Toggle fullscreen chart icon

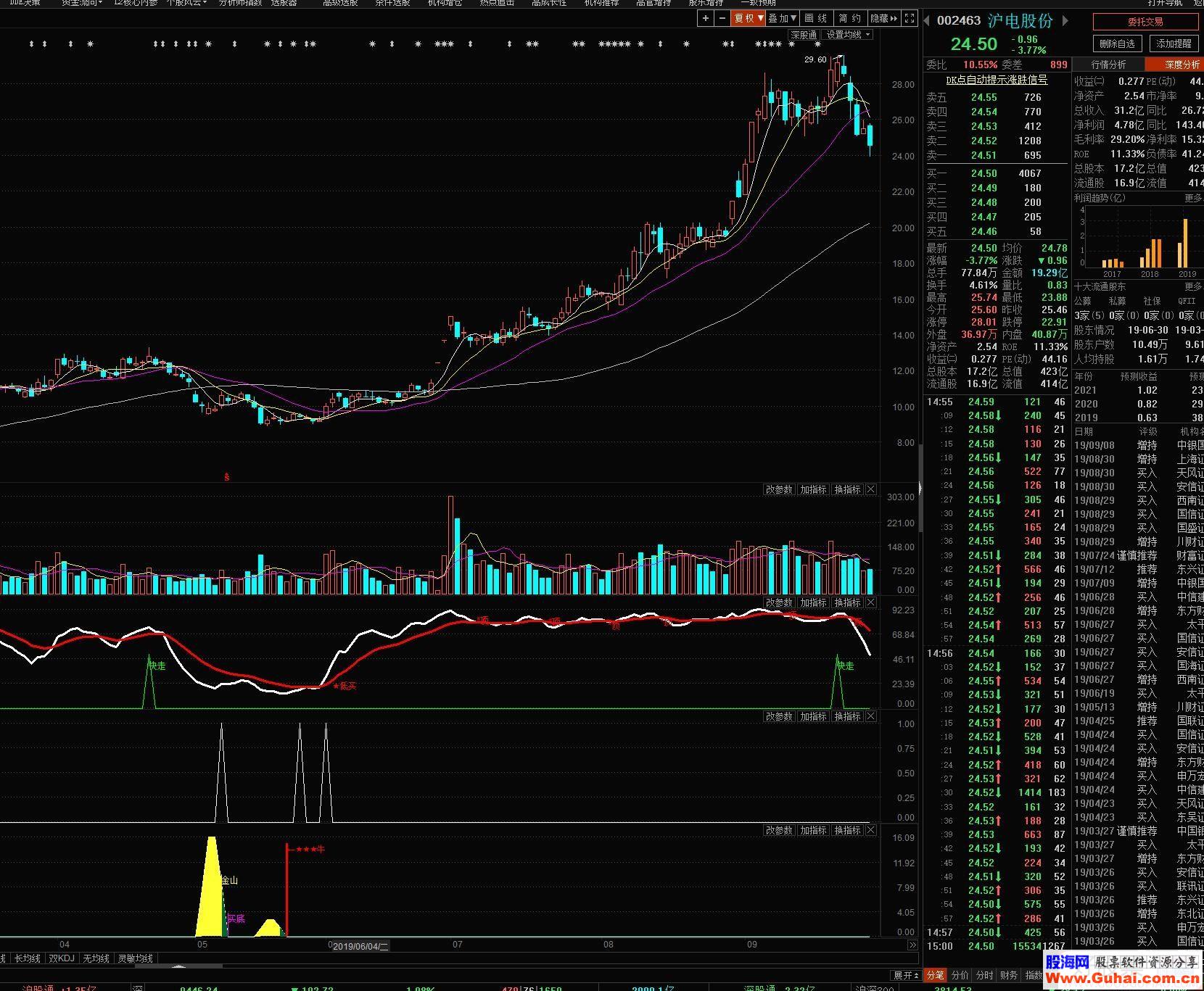point(910,18)
